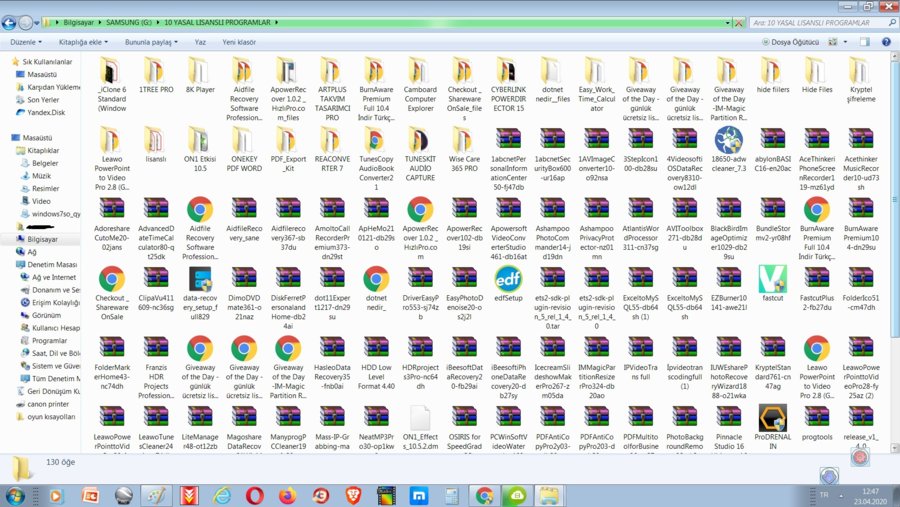Open the 18650-adwcleaner_7.3 file
Image resolution: width=900 pixels, height=507 pixels.
(x=728, y=140)
